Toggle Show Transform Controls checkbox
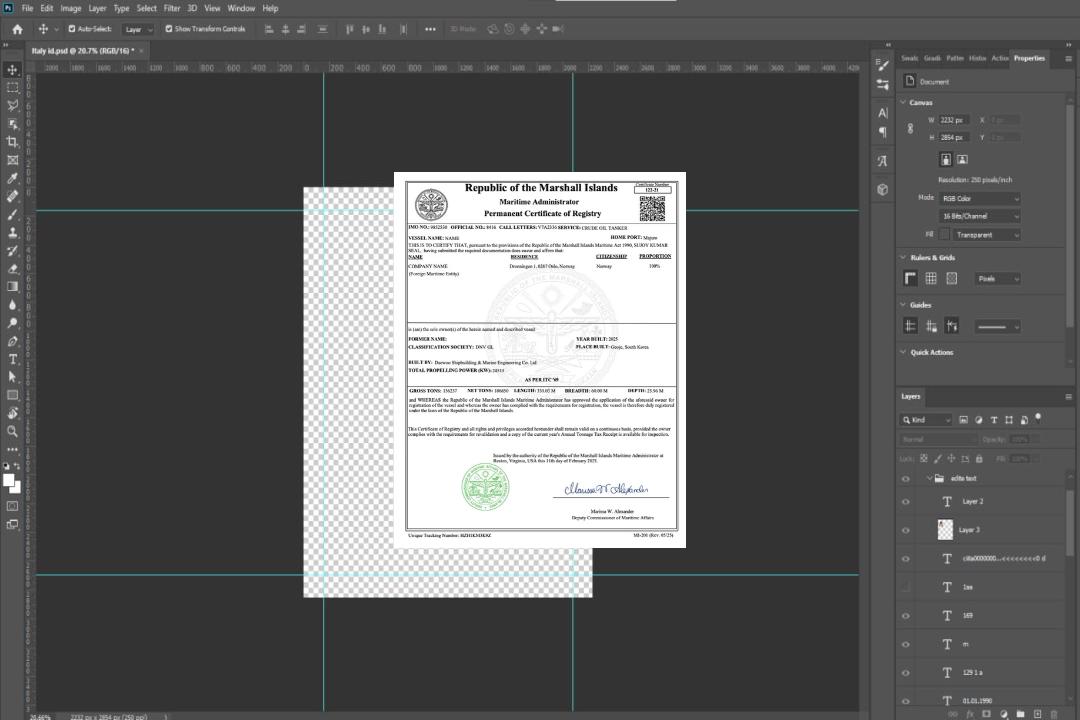Viewport: 1080px width, 720px height. pos(169,29)
